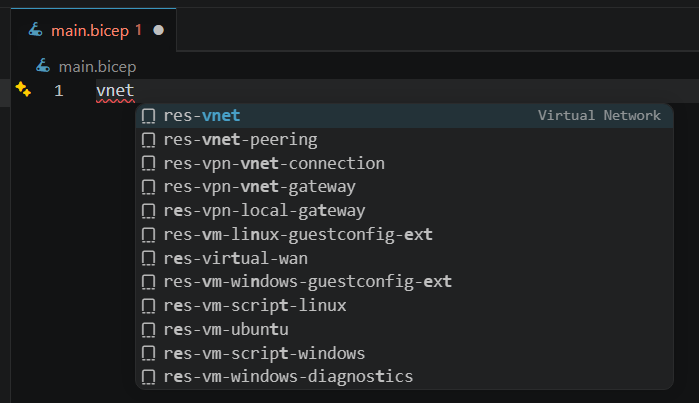Screen dimensions: 699x403
Task: Click the Bicep file icon in breadcrumb
Action: click(x=43, y=66)
